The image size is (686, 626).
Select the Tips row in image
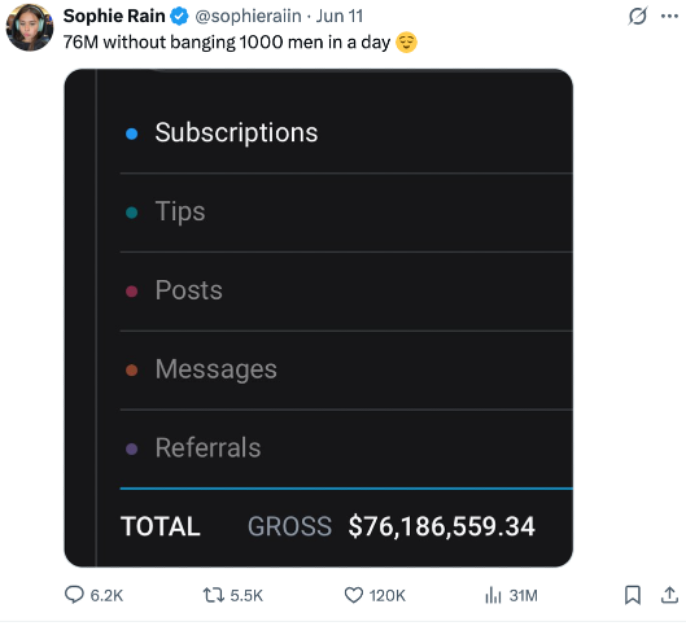pos(346,213)
